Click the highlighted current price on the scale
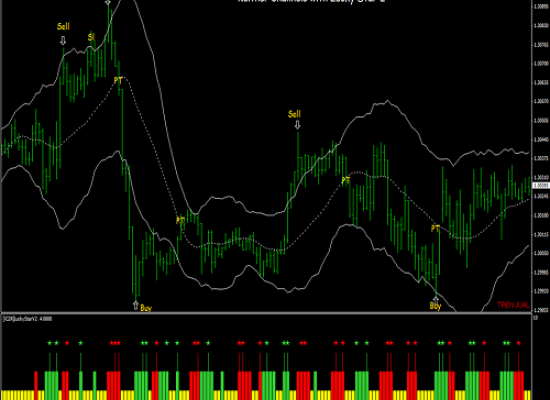 click(x=541, y=185)
